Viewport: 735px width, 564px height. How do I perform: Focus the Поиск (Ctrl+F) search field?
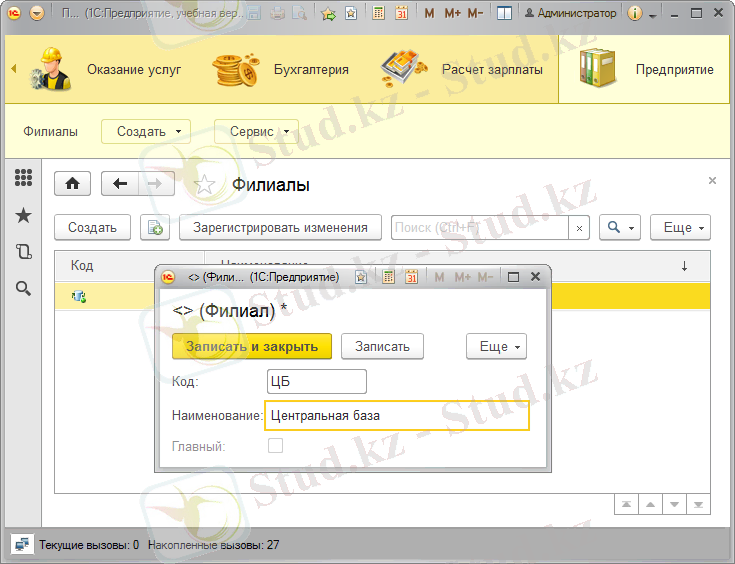coord(480,228)
